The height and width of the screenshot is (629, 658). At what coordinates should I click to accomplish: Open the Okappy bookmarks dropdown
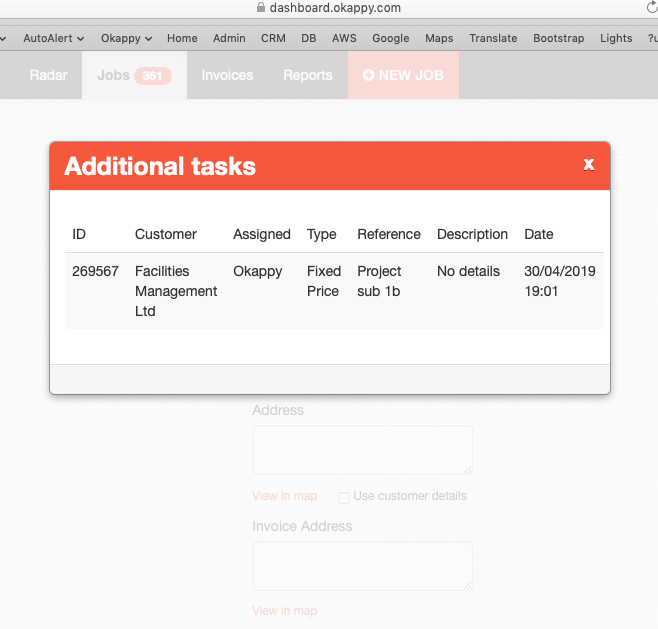point(126,38)
